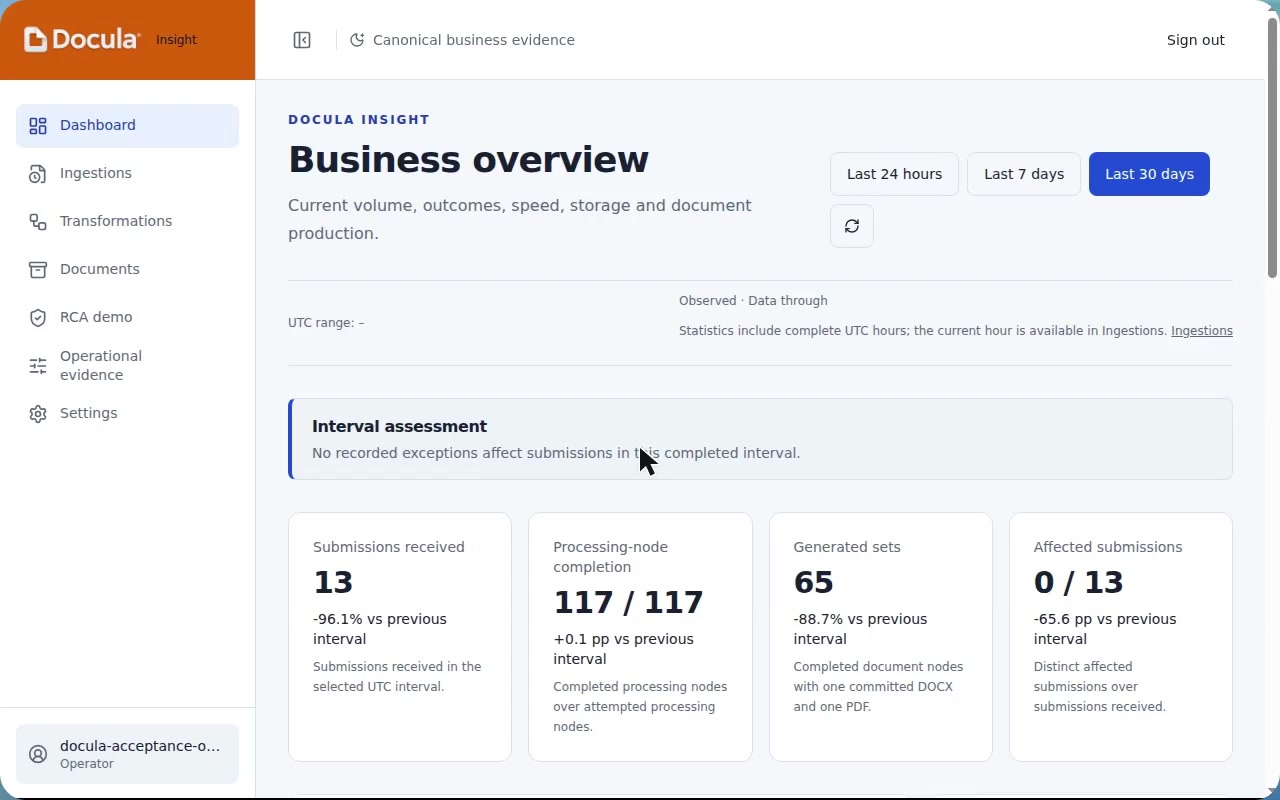
Task: Click the operator user avatar icon
Action: [38, 755]
